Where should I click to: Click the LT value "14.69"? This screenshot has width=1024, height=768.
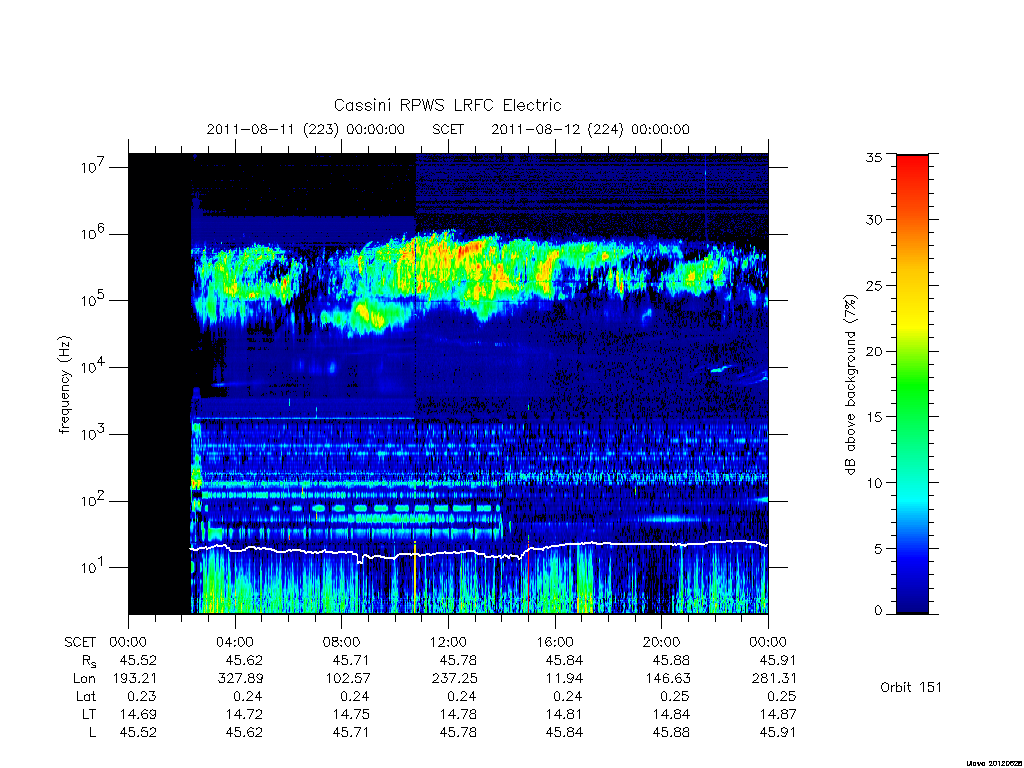[x=138, y=714]
